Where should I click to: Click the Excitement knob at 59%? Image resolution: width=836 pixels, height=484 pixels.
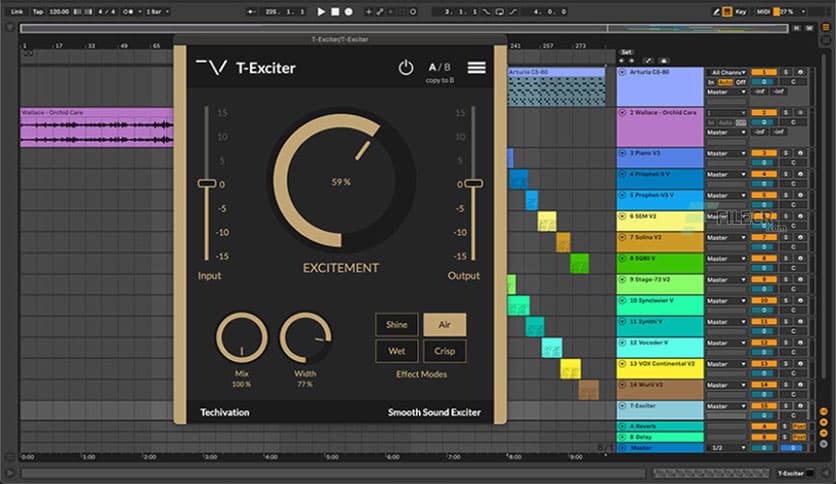coord(341,181)
